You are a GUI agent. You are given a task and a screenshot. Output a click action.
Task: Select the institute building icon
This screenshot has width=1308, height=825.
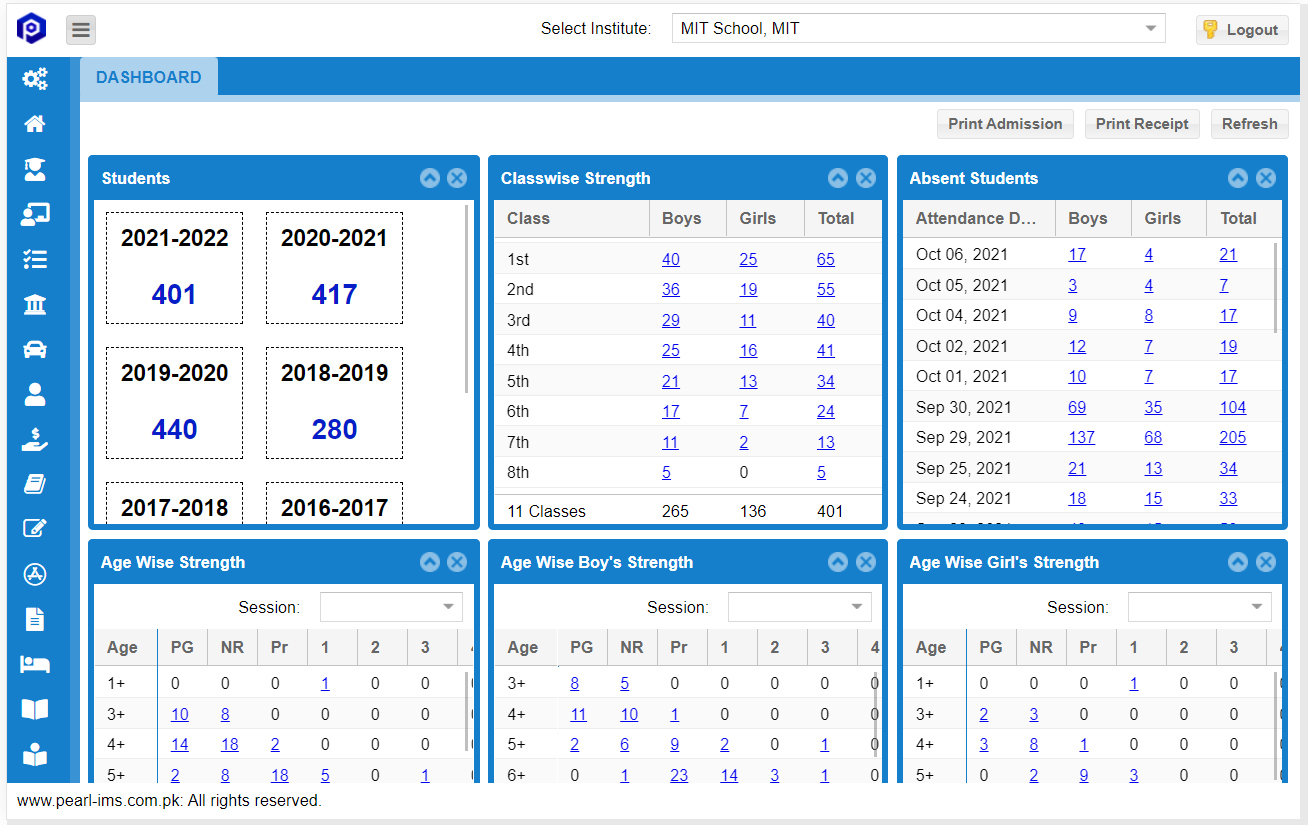tap(34, 304)
